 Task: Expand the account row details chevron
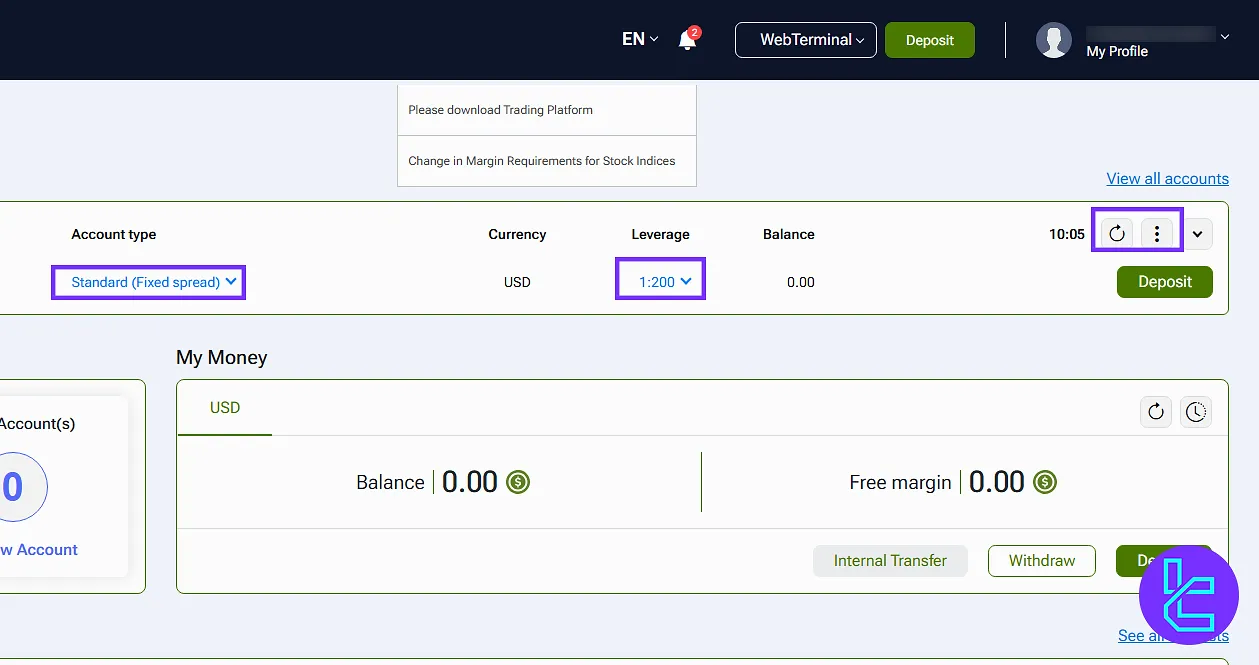pos(1199,234)
